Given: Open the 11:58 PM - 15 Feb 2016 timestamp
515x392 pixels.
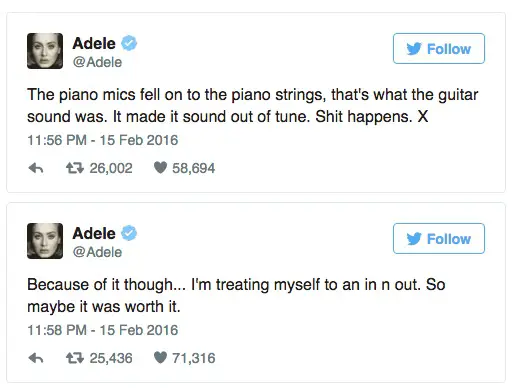Looking at the screenshot, I should [x=103, y=330].
